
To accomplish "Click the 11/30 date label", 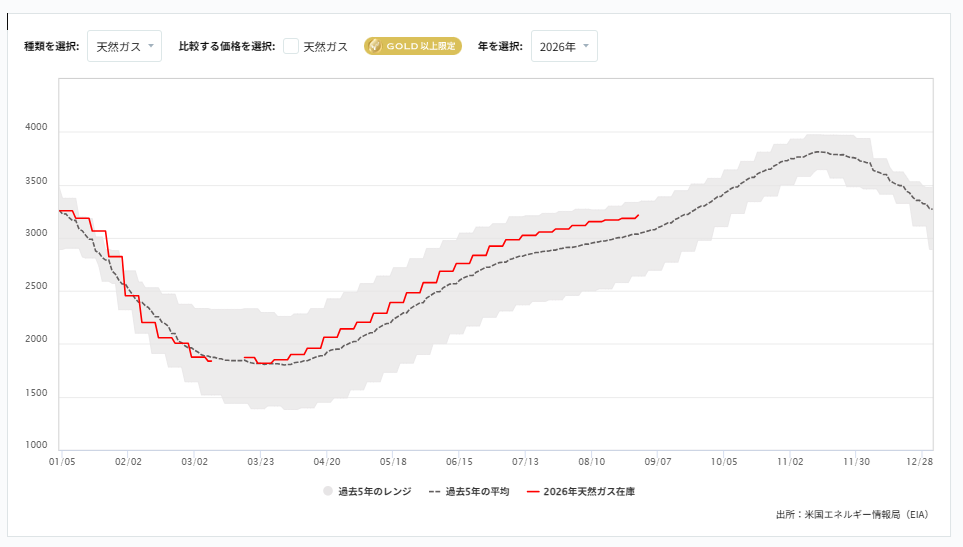I will (x=857, y=462).
